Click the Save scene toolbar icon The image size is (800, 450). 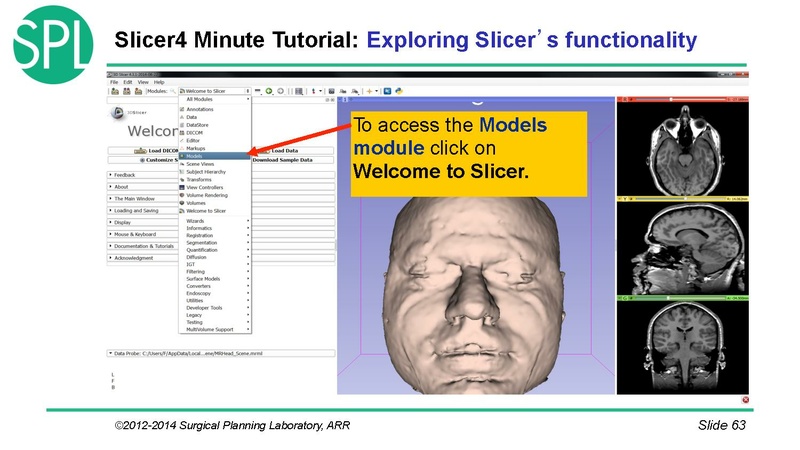tap(138, 91)
